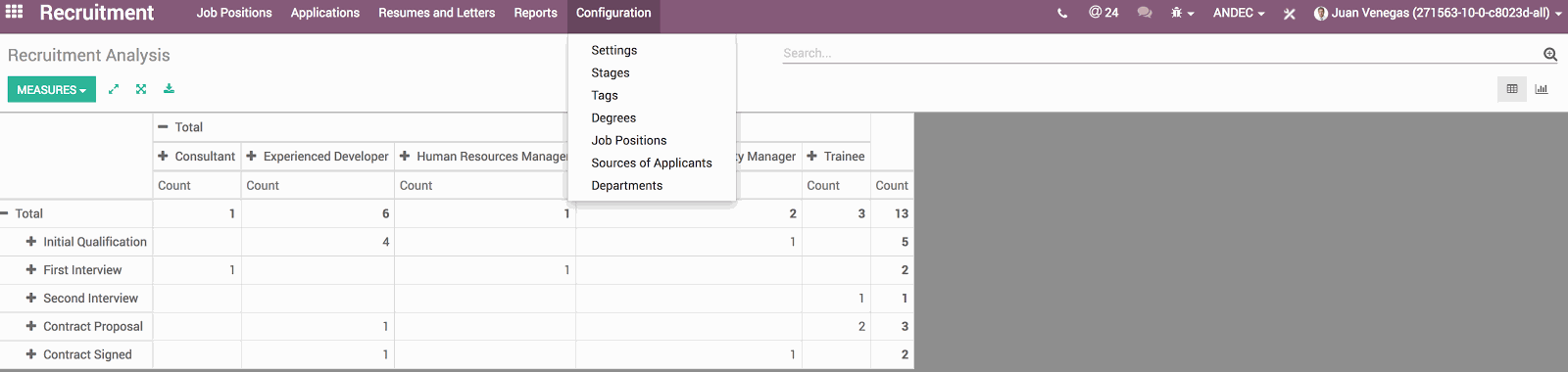Open the conversations chat icon
Viewport: 1568px width, 372px height.
(x=1145, y=13)
